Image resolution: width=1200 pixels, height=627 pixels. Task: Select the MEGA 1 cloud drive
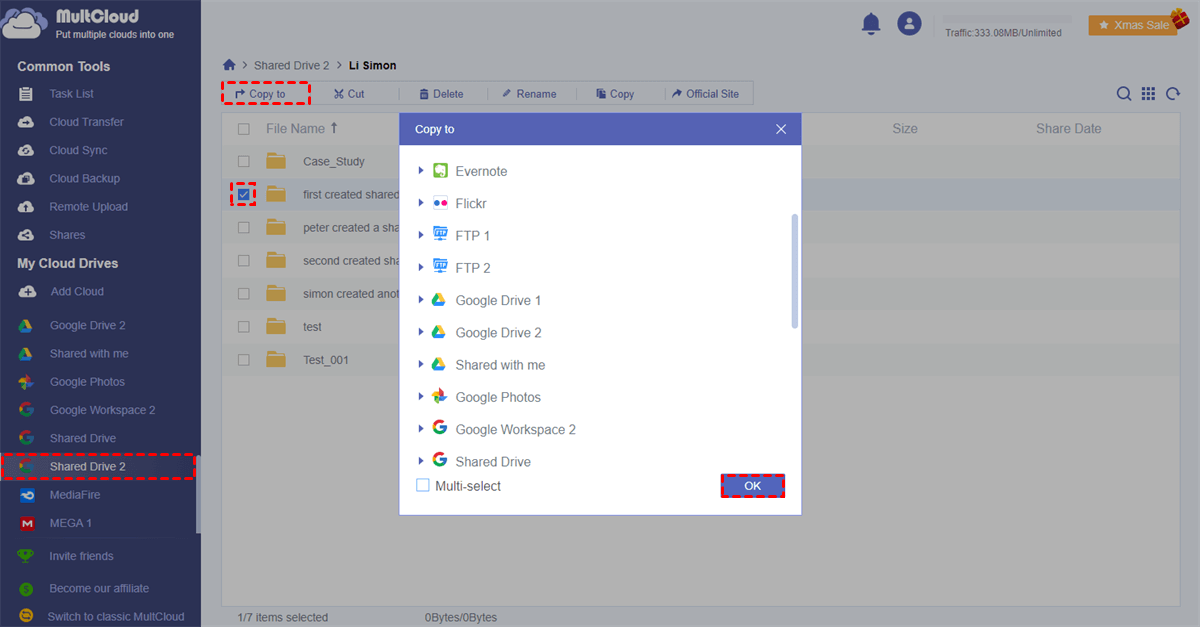pyautogui.click(x=71, y=523)
